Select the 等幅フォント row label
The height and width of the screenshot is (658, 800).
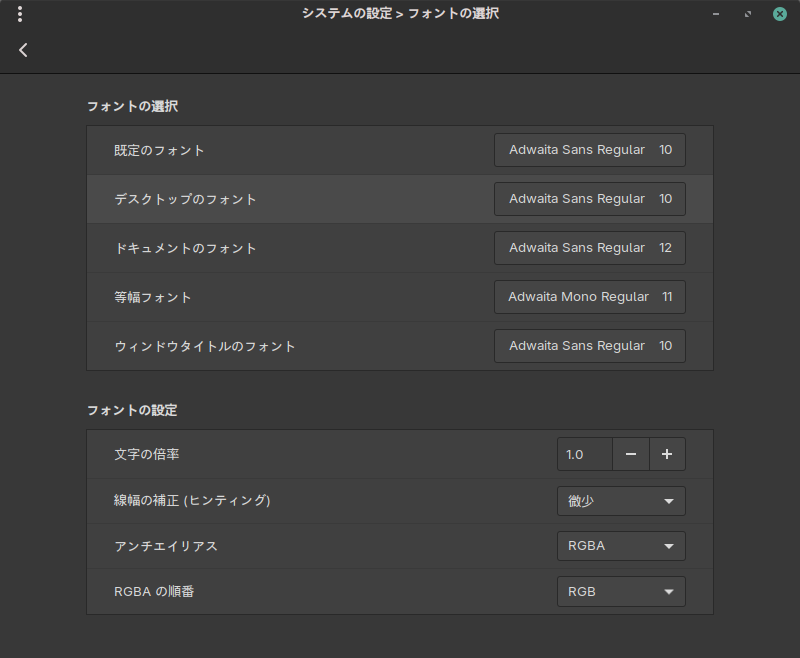[153, 297]
